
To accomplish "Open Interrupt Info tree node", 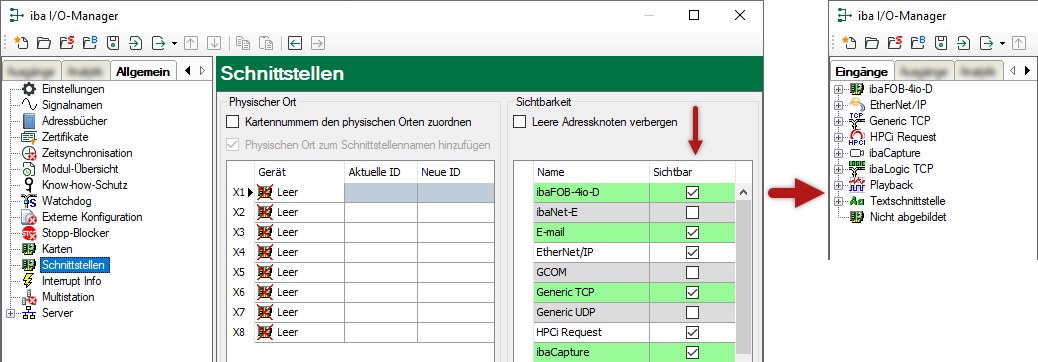I will click(x=71, y=281).
